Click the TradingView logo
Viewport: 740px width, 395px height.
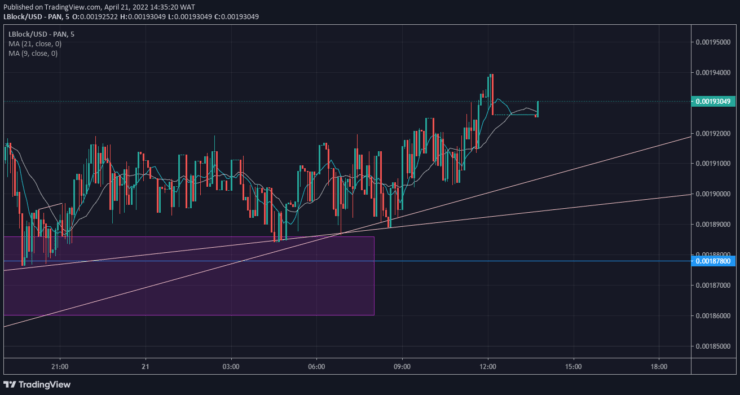click(x=37, y=385)
